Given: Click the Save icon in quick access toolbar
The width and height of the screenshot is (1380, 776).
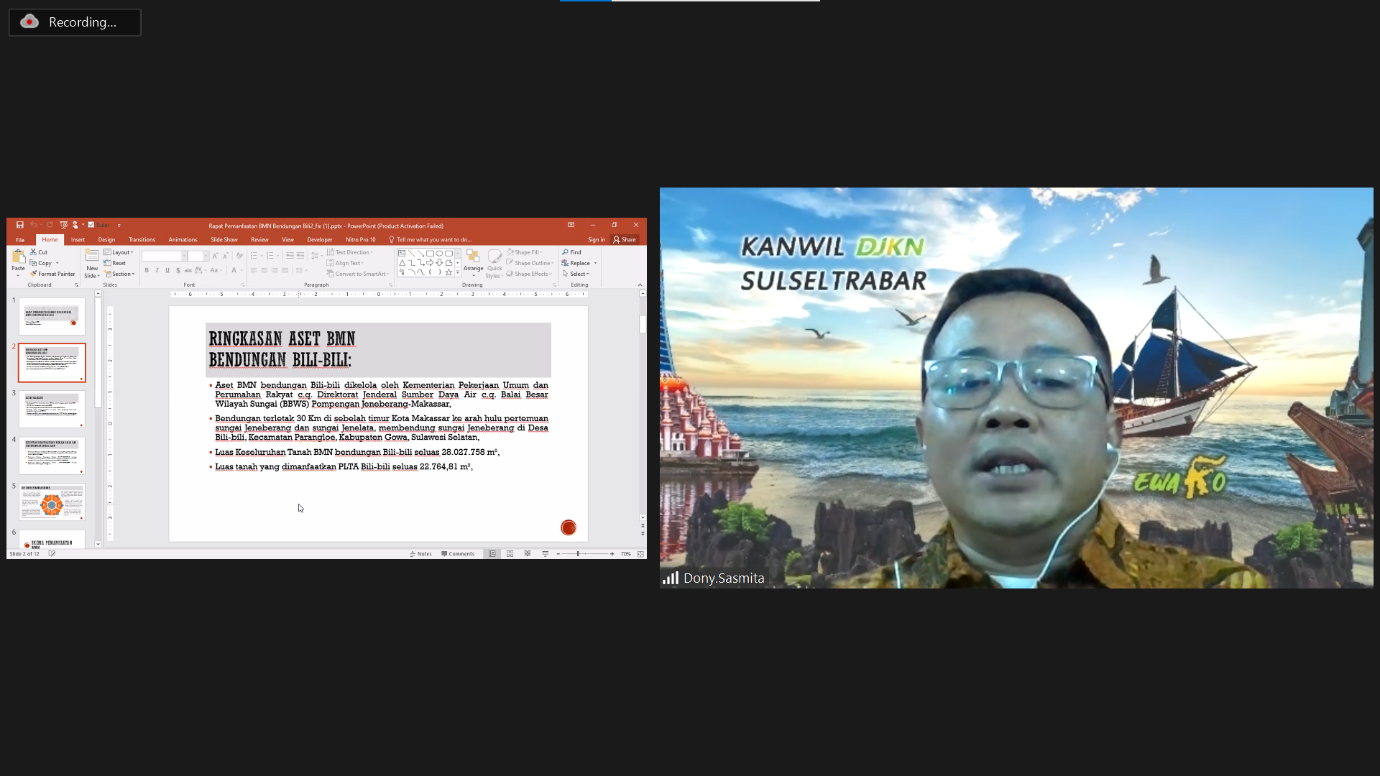Looking at the screenshot, I should pos(20,225).
